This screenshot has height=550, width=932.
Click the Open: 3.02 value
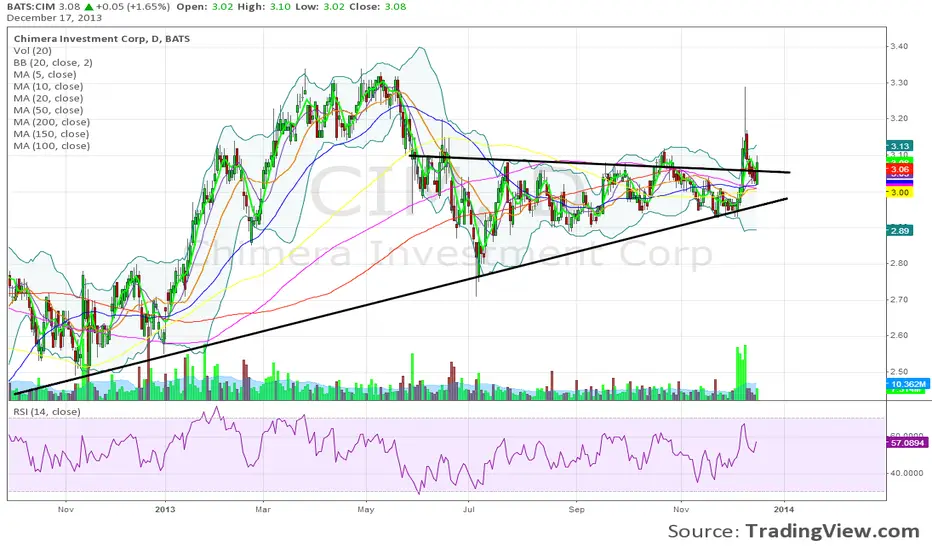tap(205, 7)
